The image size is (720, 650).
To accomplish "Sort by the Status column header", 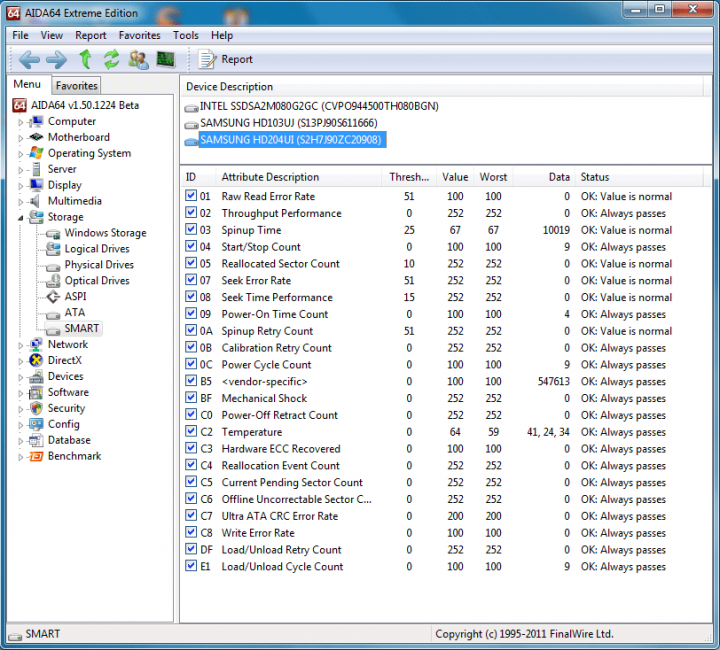I will click(x=638, y=177).
